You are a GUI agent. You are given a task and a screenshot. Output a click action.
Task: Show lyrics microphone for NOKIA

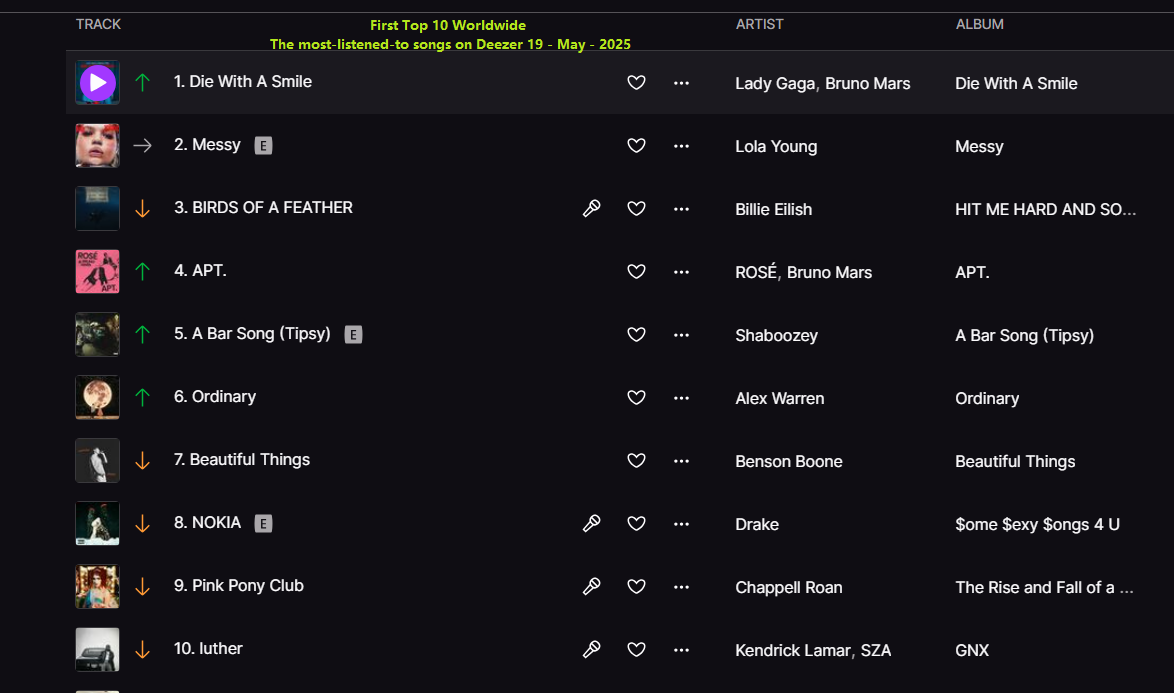591,523
